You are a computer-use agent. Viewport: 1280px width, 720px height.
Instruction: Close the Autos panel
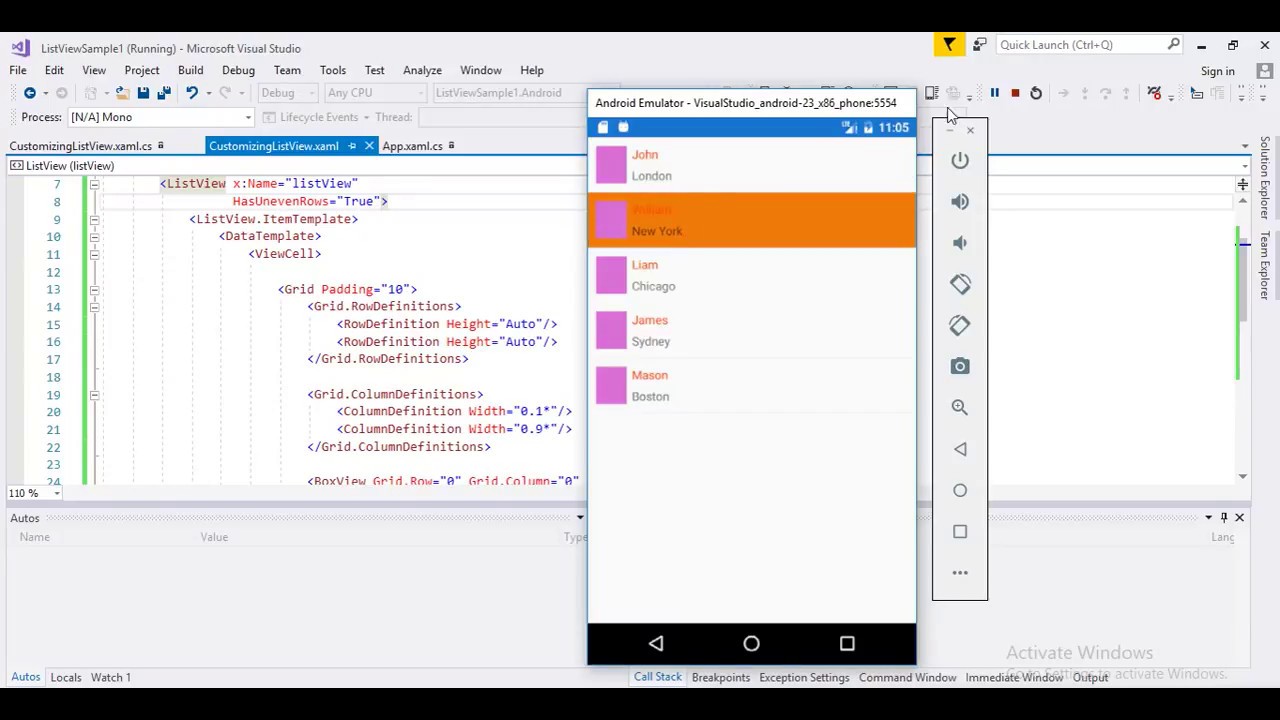coord(1240,518)
